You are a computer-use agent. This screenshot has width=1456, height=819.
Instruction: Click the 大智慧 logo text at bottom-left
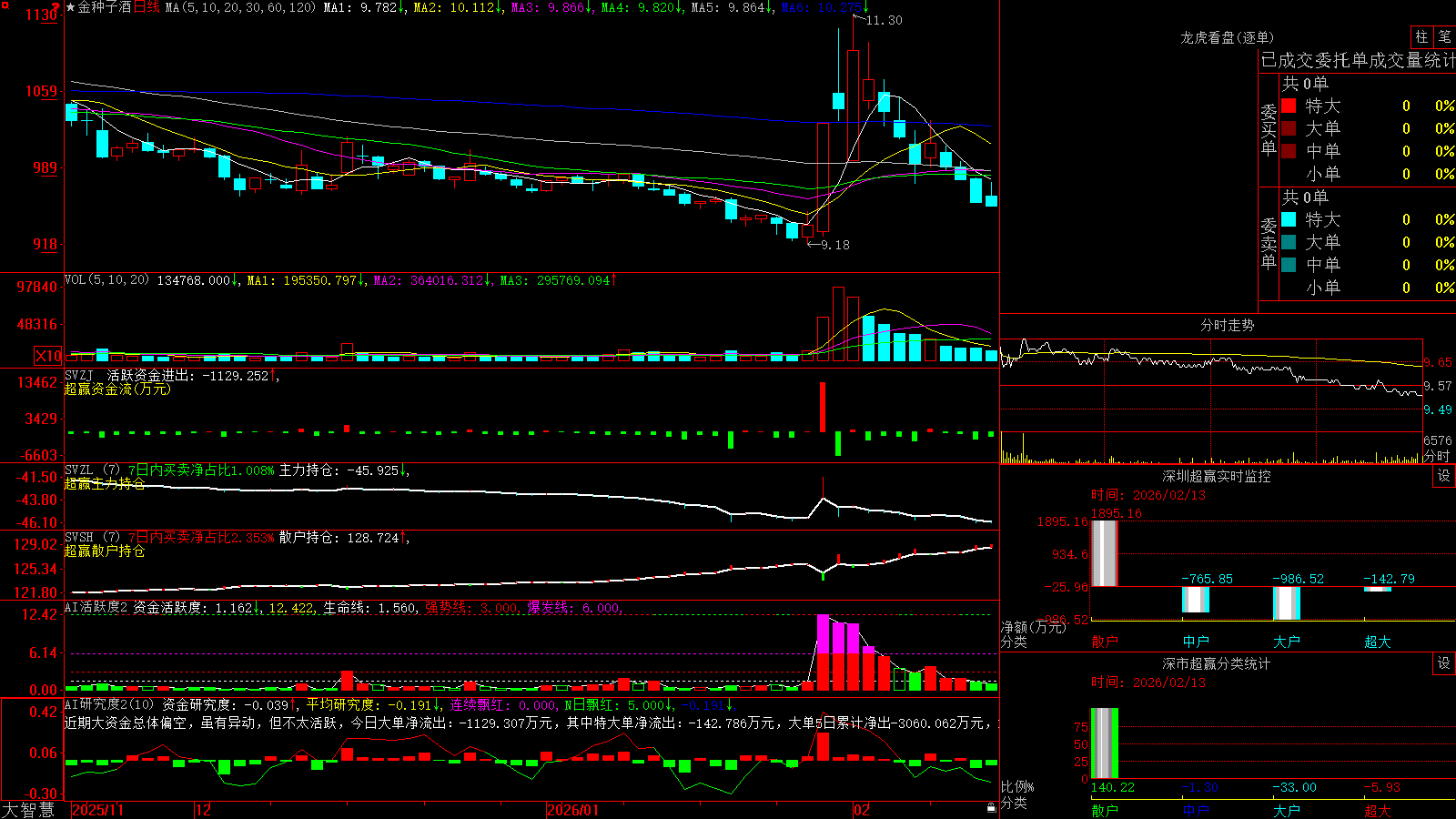tap(28, 809)
